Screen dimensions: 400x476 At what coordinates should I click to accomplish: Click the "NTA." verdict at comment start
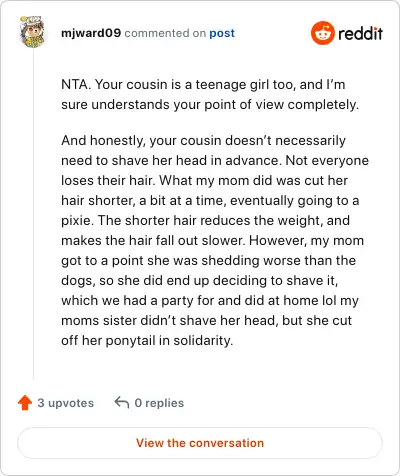(x=76, y=84)
